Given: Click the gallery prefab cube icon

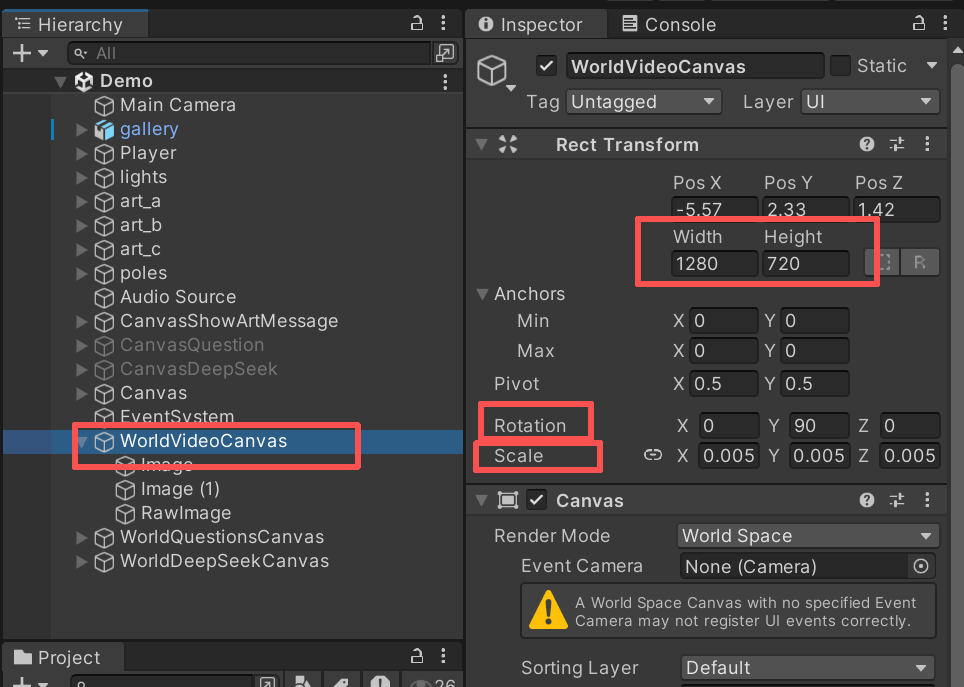Looking at the screenshot, I should [x=105, y=129].
